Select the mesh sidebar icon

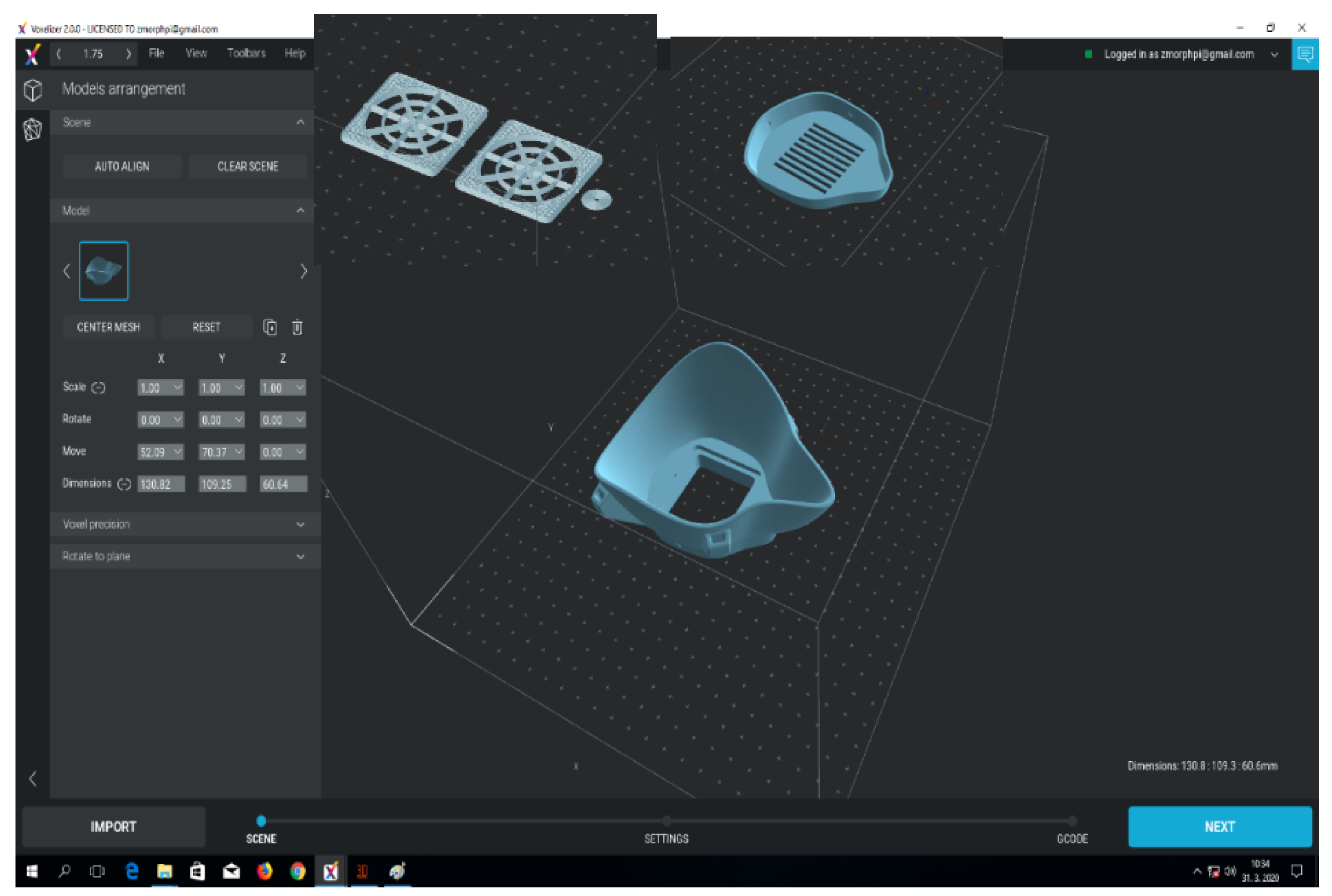click(33, 130)
